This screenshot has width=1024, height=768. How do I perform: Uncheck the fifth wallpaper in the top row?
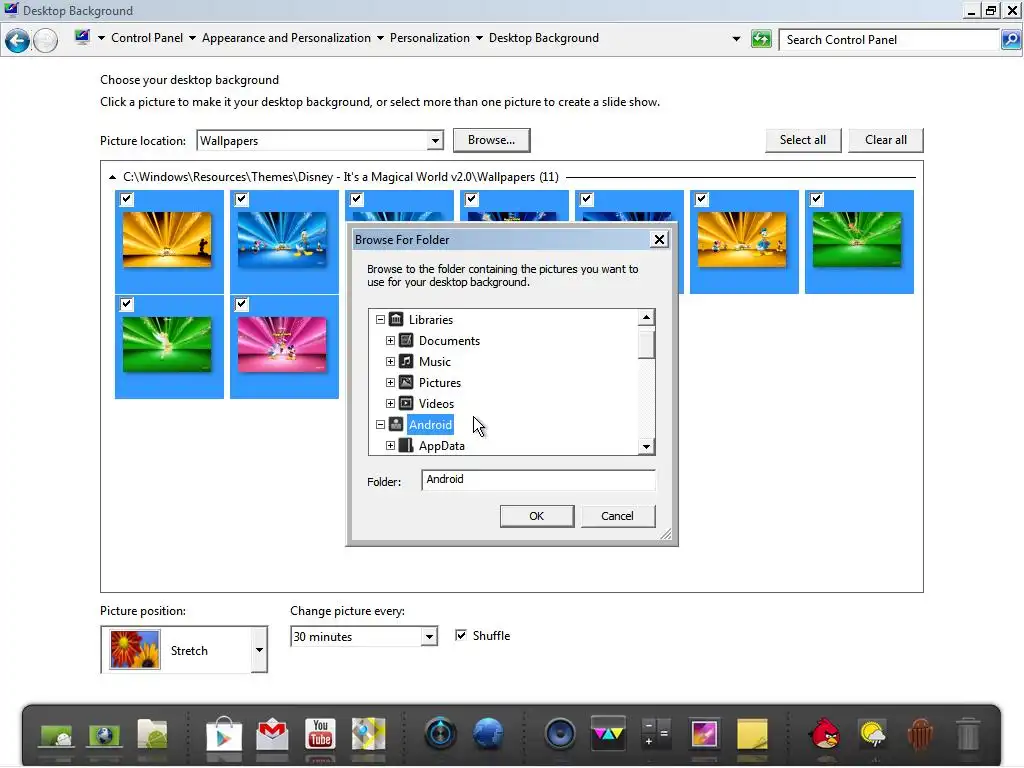586,199
